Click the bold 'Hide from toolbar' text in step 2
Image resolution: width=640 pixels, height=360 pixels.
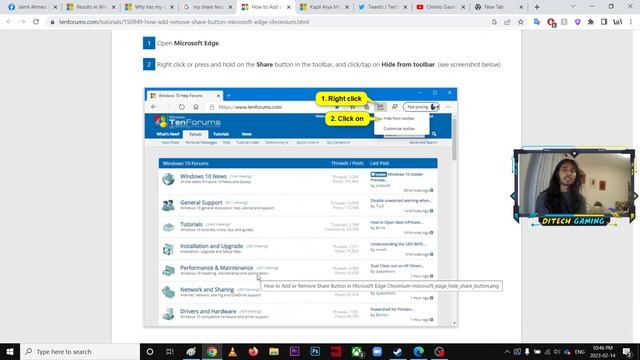408,64
